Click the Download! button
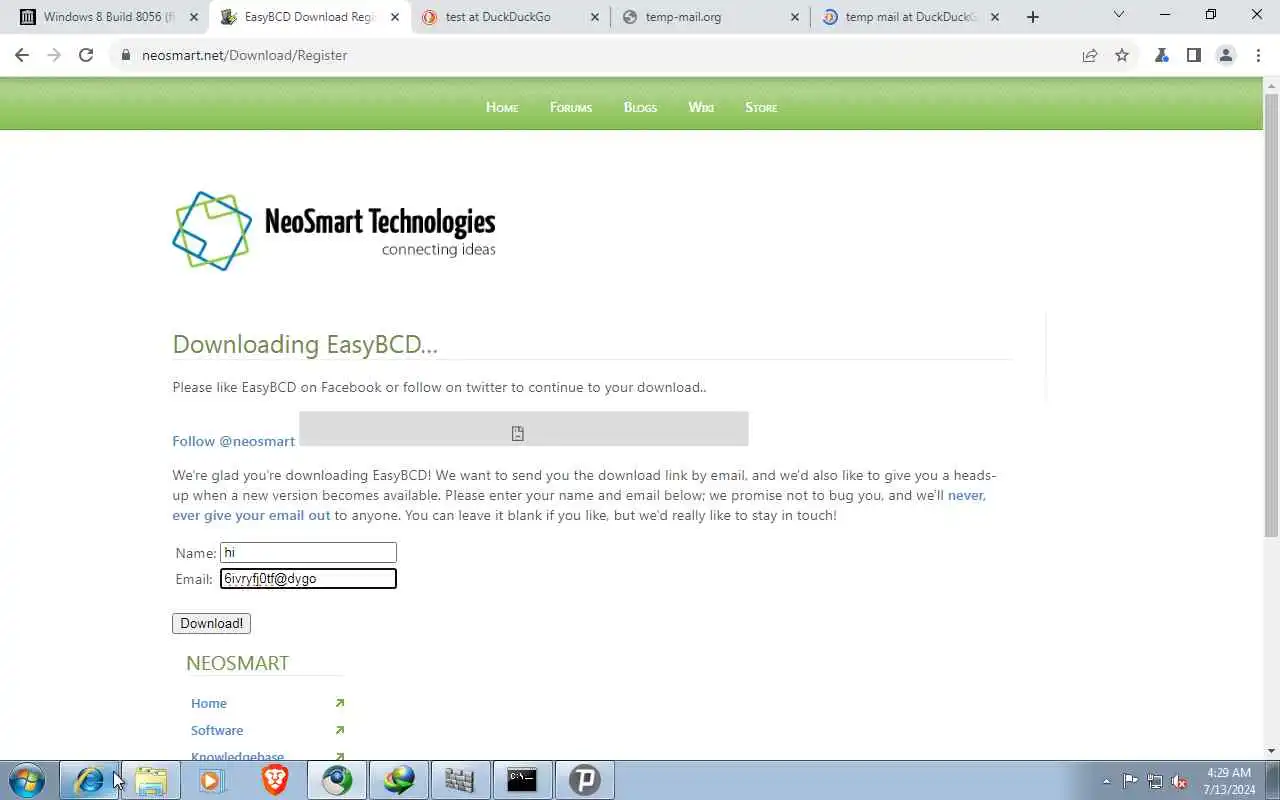Screen dimensions: 1280x800 pyautogui.click(x=211, y=623)
